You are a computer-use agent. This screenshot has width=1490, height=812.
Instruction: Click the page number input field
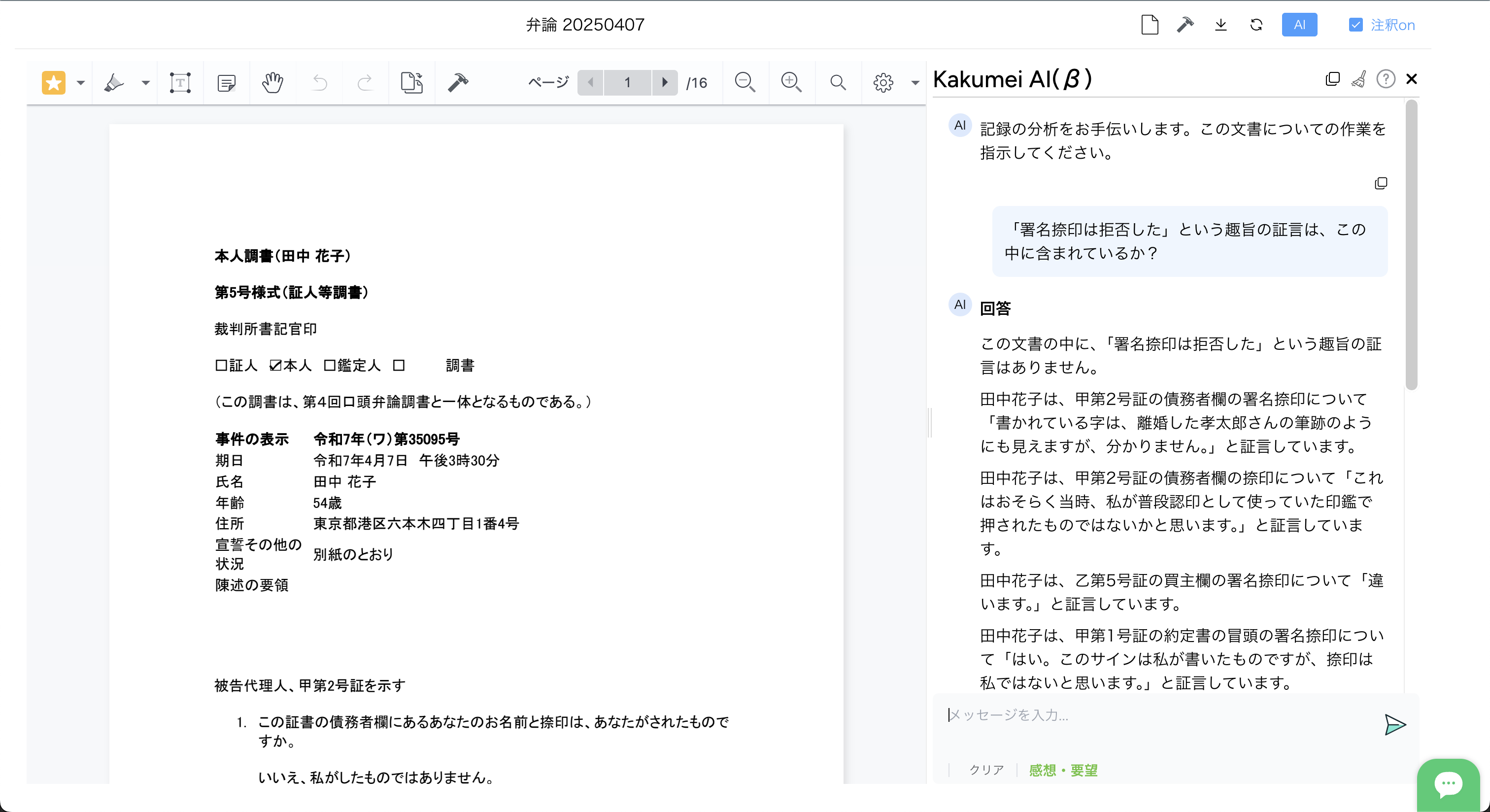(628, 83)
